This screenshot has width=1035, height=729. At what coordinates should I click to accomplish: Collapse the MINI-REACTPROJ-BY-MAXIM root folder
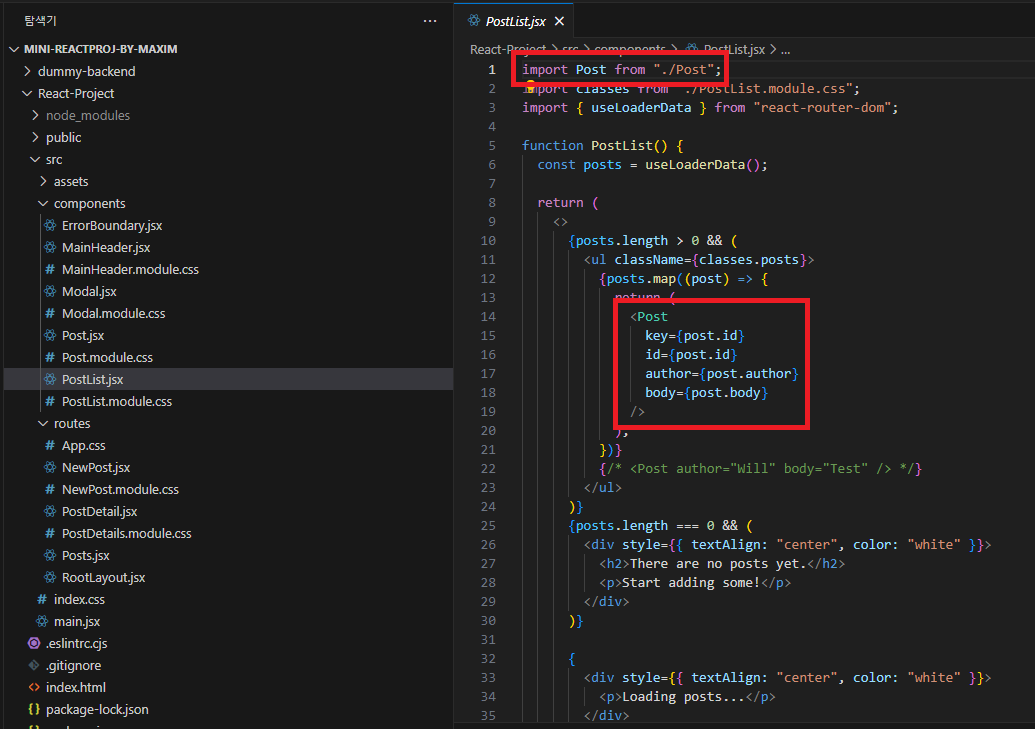coord(15,49)
